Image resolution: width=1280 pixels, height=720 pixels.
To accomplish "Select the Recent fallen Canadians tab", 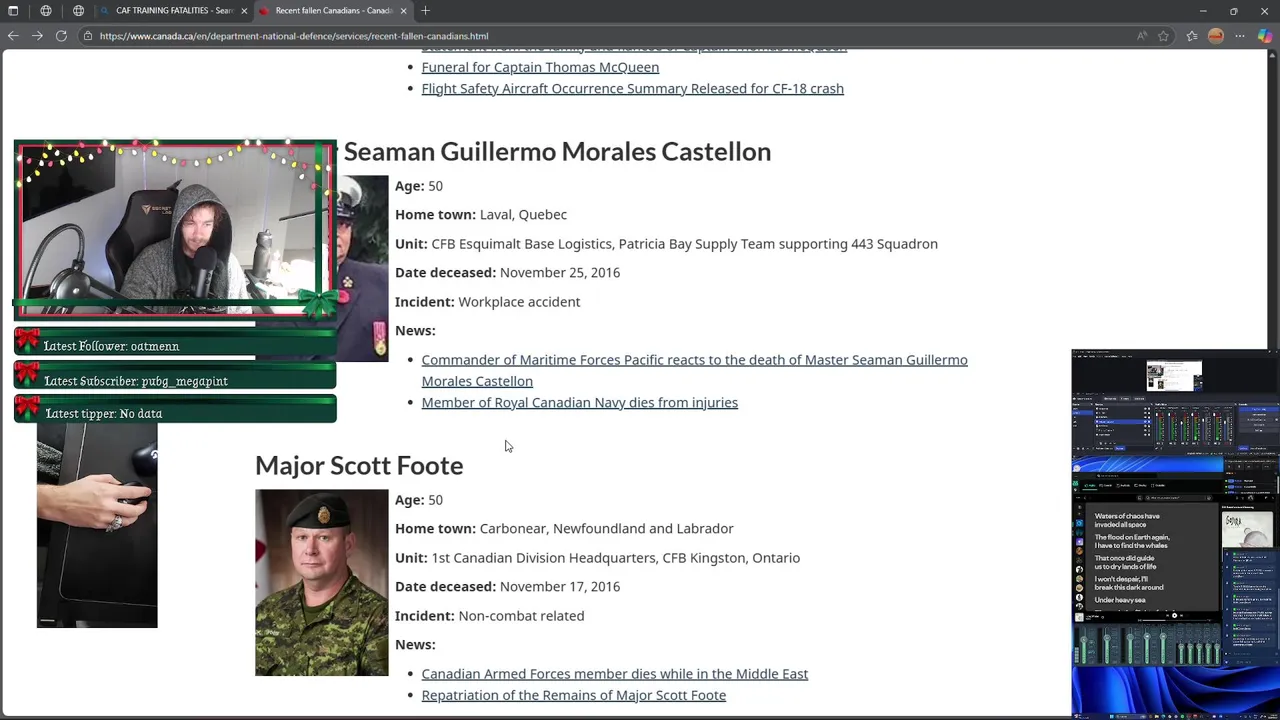I will click(x=333, y=10).
